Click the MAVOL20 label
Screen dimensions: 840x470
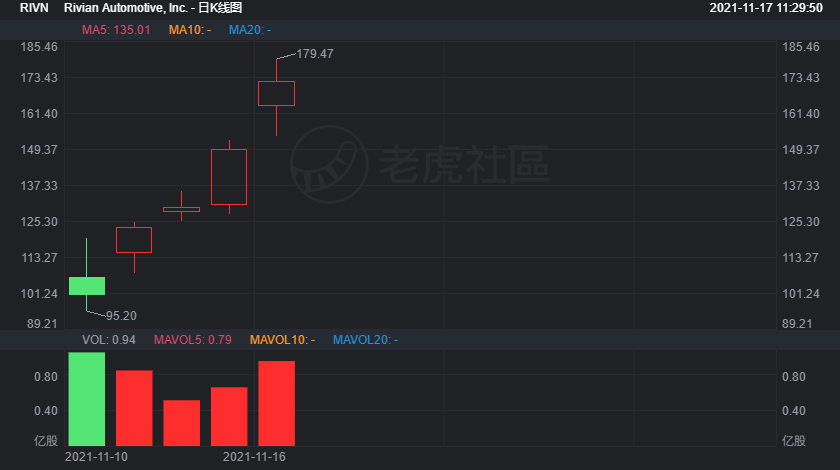(x=365, y=340)
